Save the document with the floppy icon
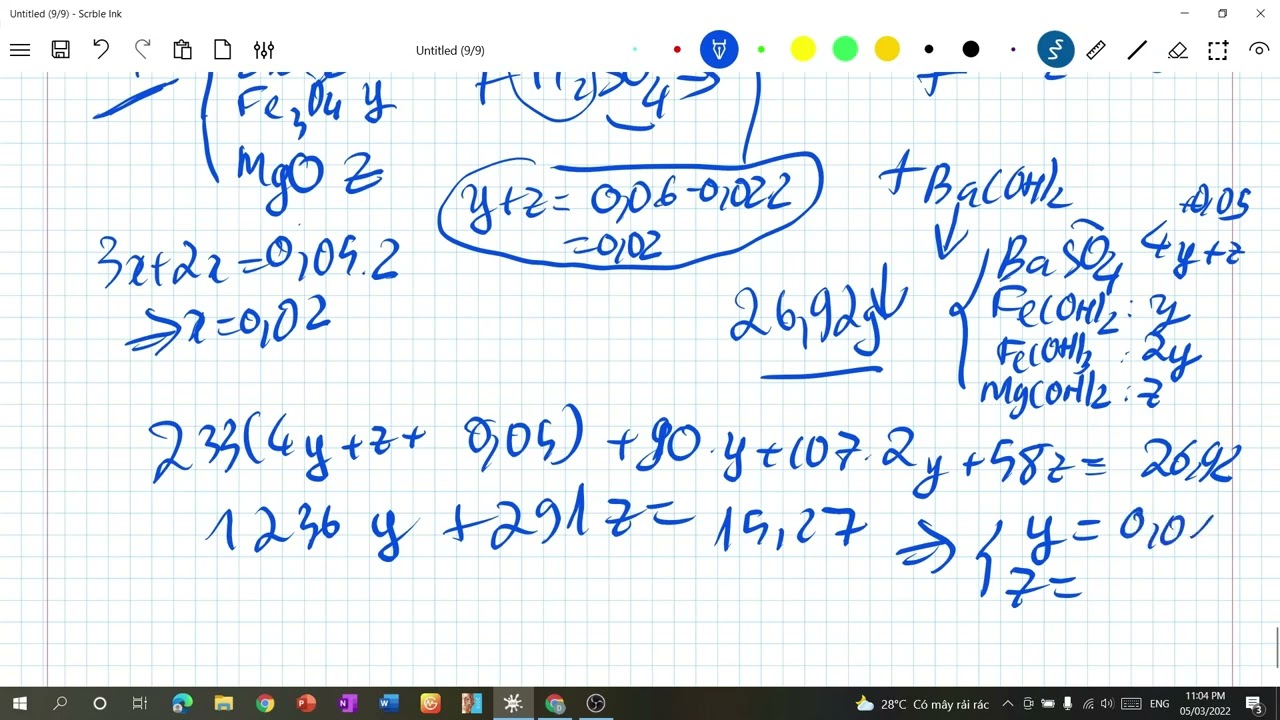 click(60, 50)
